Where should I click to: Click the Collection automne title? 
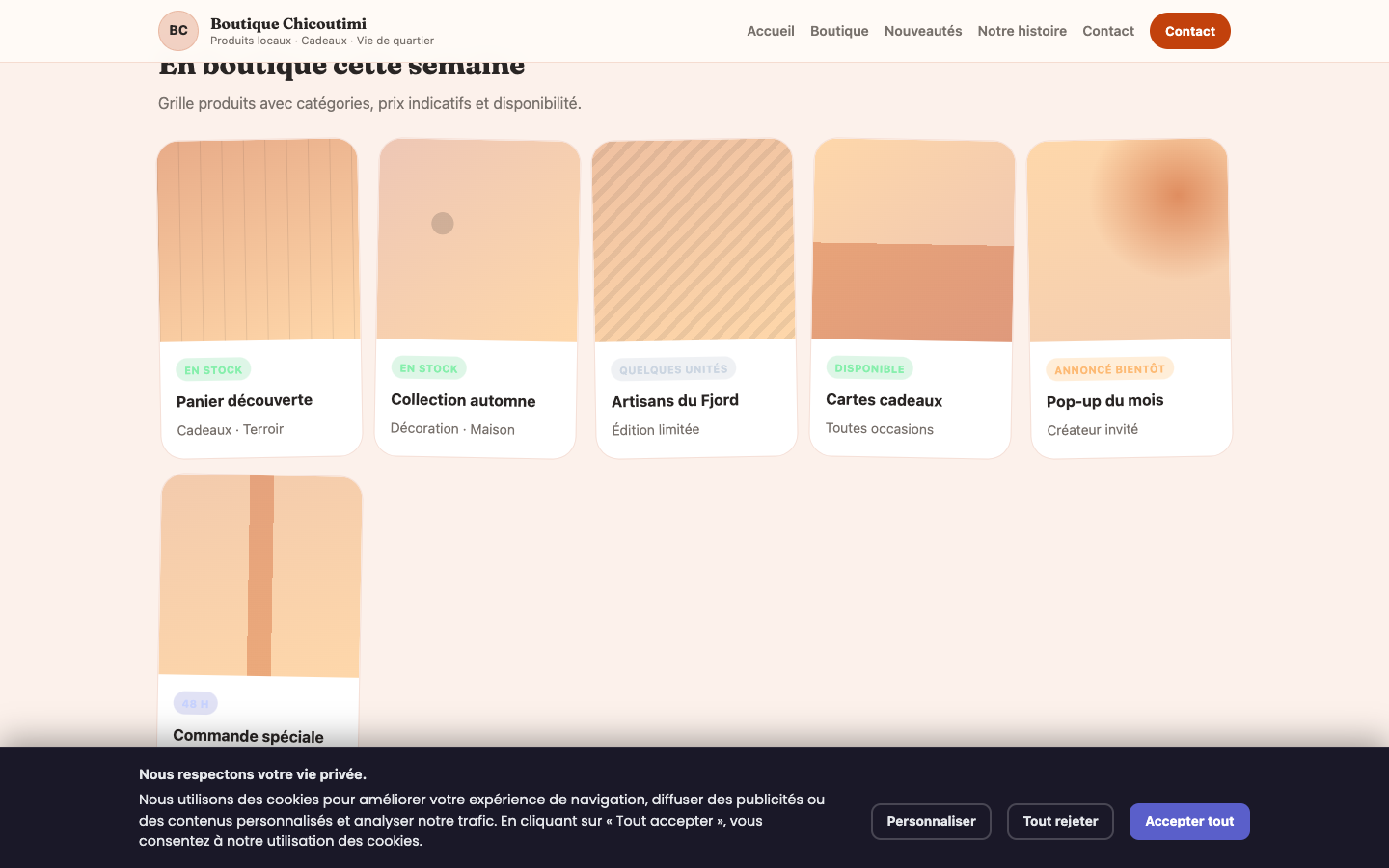463,400
